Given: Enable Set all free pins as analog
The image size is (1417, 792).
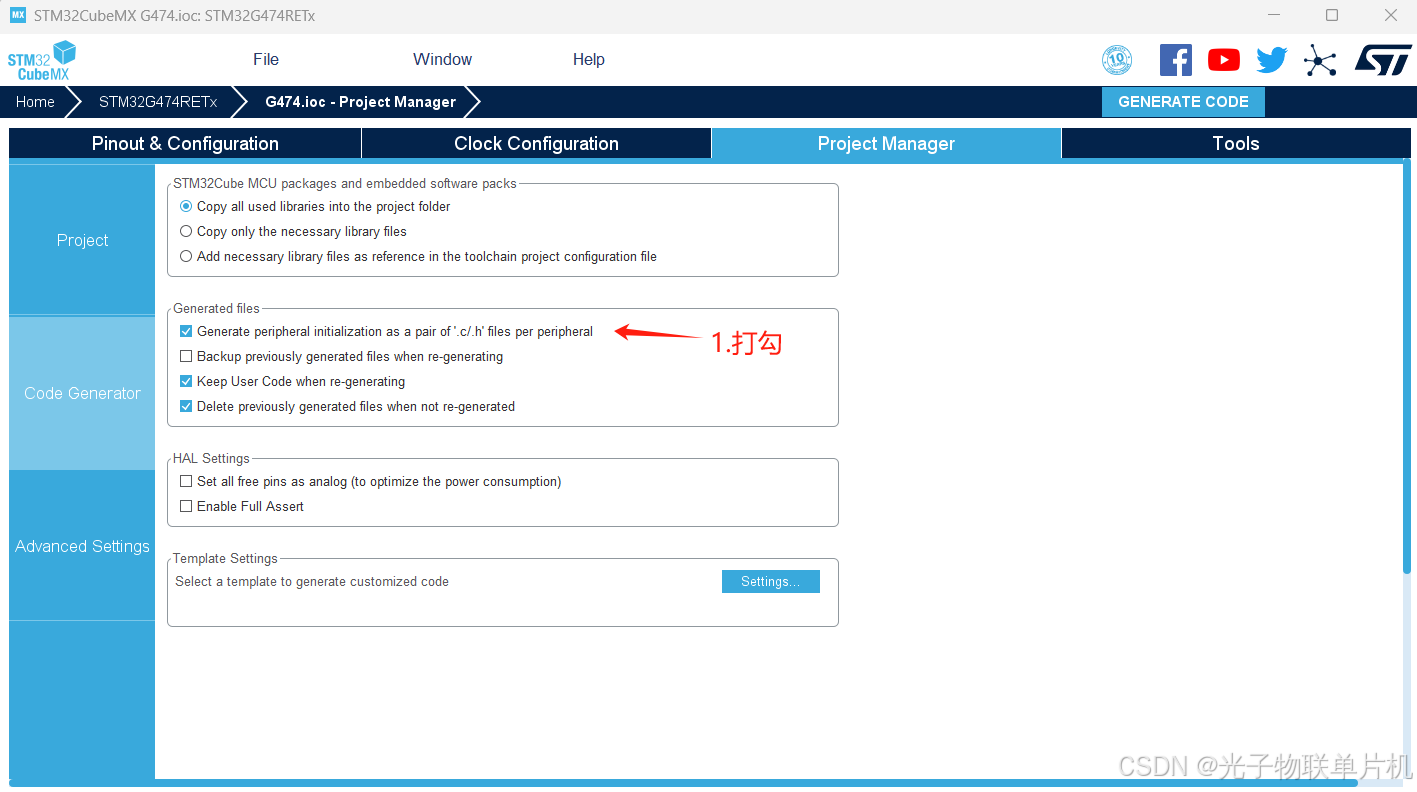Looking at the screenshot, I should point(186,481).
